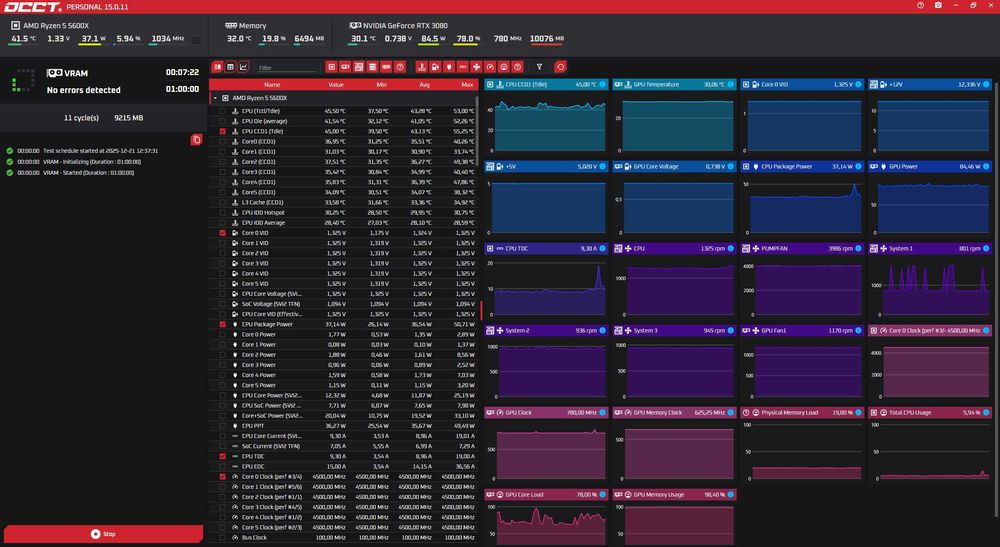
Task: Click the GPU Memory Usage graph title
Action: (658, 495)
